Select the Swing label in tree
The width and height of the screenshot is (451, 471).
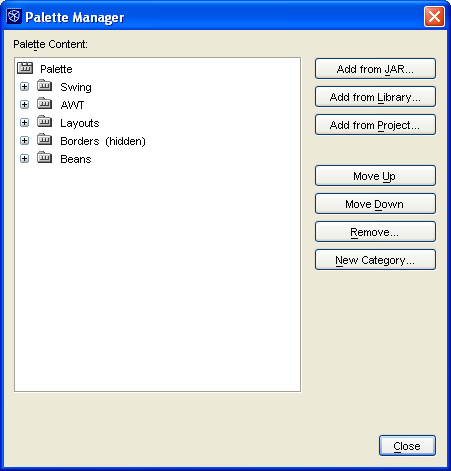click(76, 87)
